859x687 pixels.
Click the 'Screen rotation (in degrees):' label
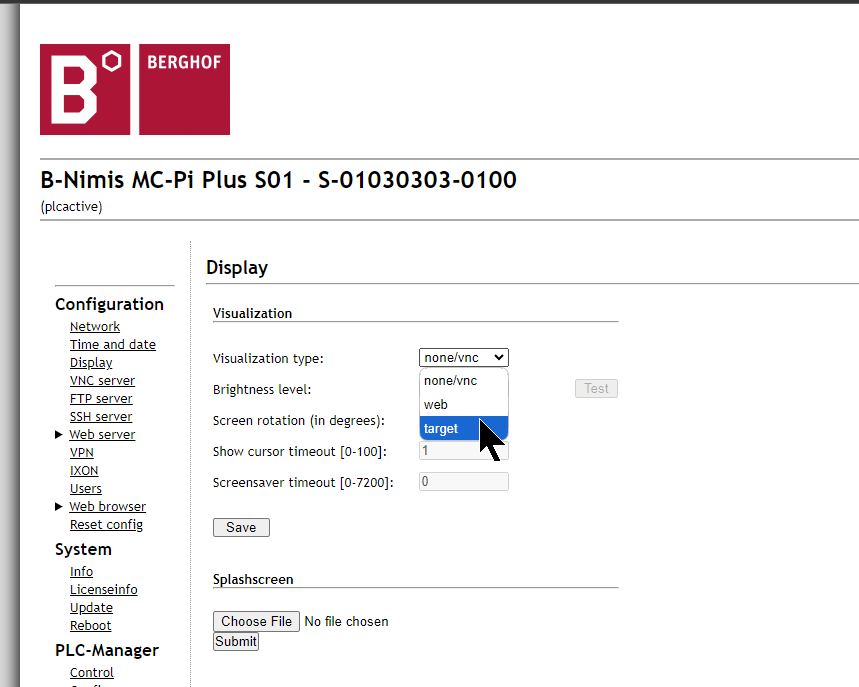(x=299, y=421)
